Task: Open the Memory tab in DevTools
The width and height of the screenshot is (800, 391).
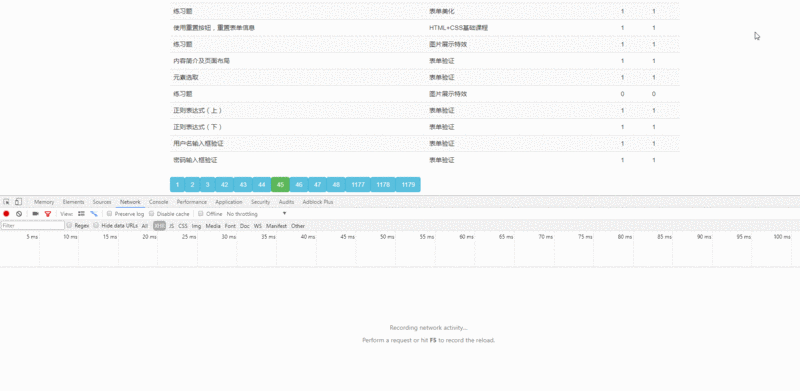Action: point(44,202)
